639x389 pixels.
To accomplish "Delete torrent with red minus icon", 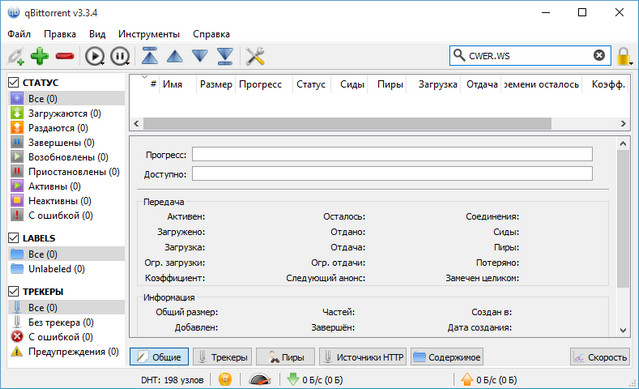I will (65, 56).
